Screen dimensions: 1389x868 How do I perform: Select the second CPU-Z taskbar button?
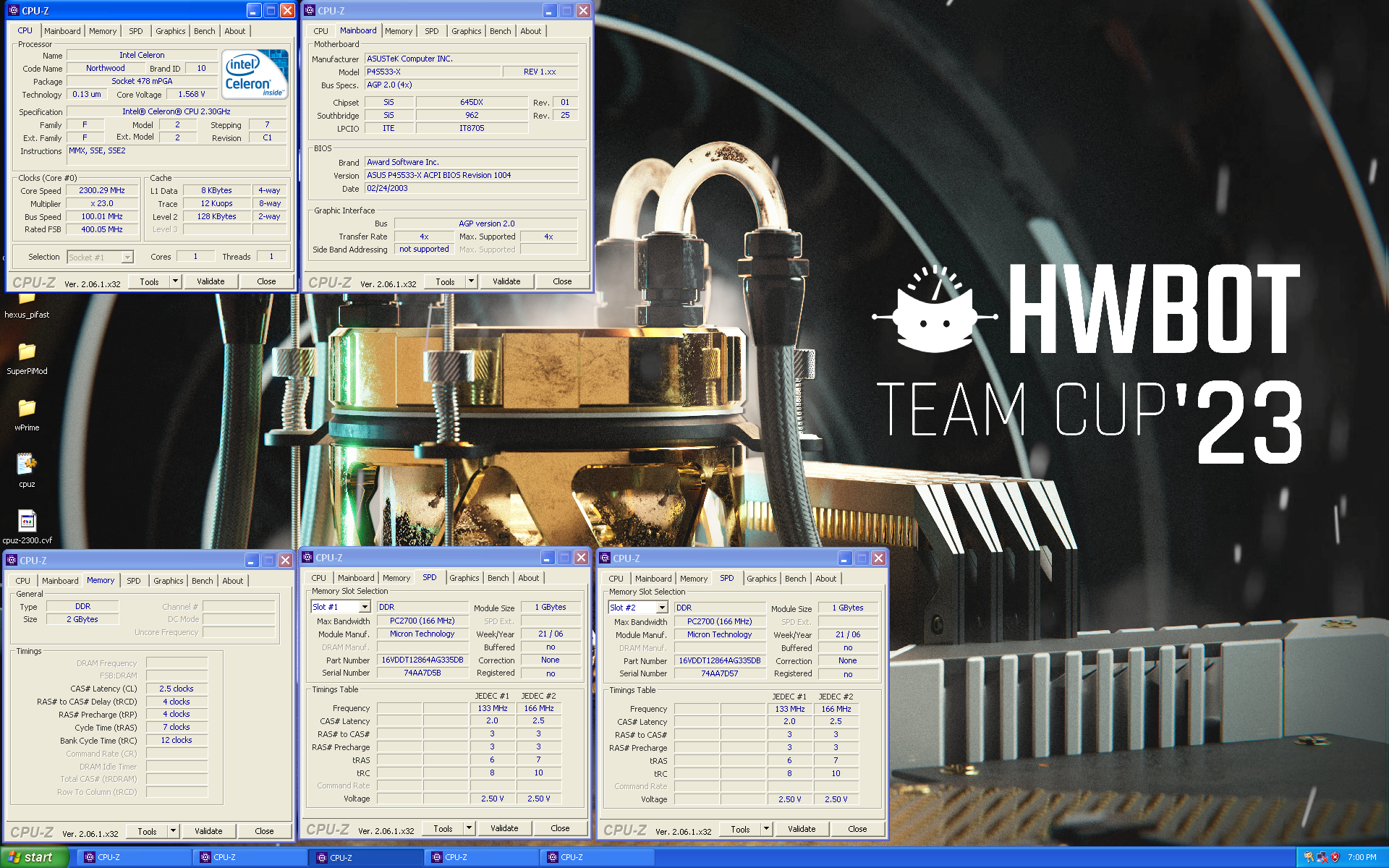[x=250, y=857]
